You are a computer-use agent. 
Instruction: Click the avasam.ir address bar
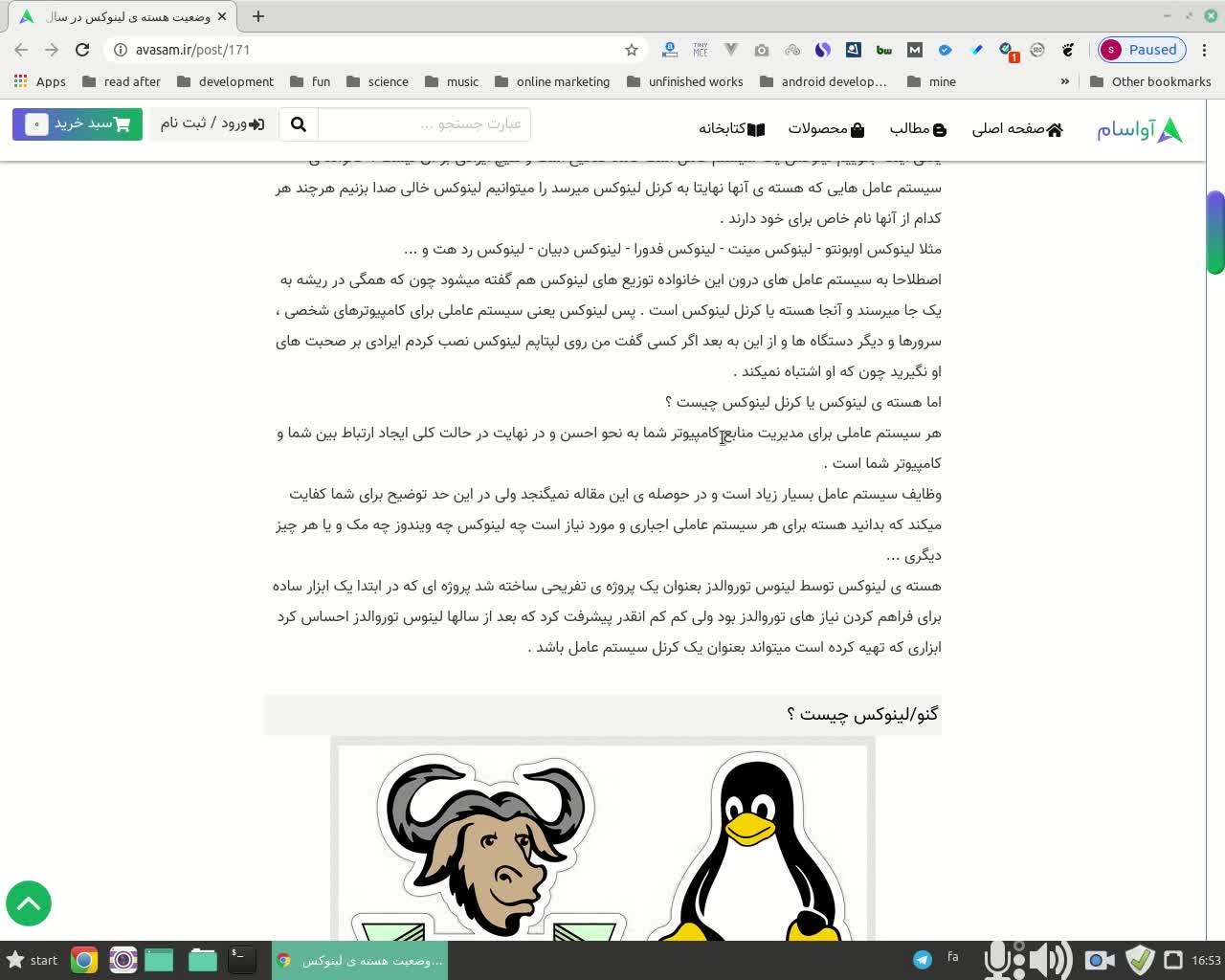373,50
